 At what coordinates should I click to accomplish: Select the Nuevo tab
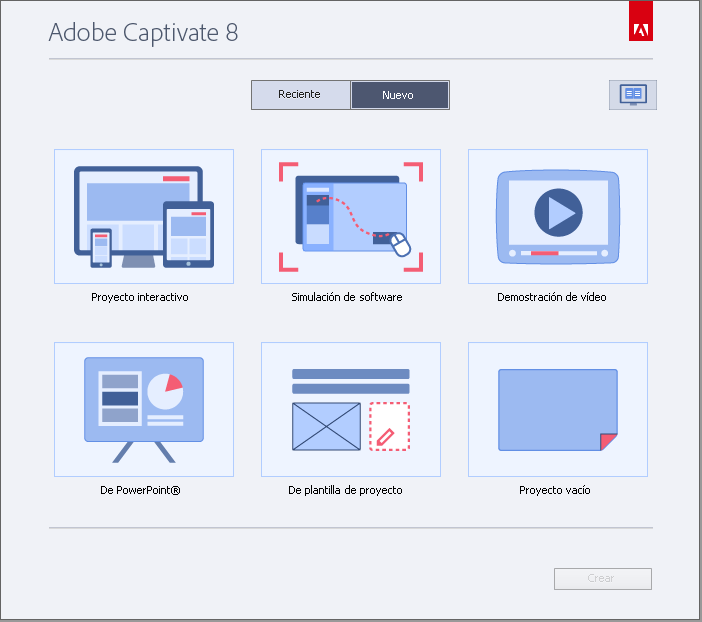[400, 95]
